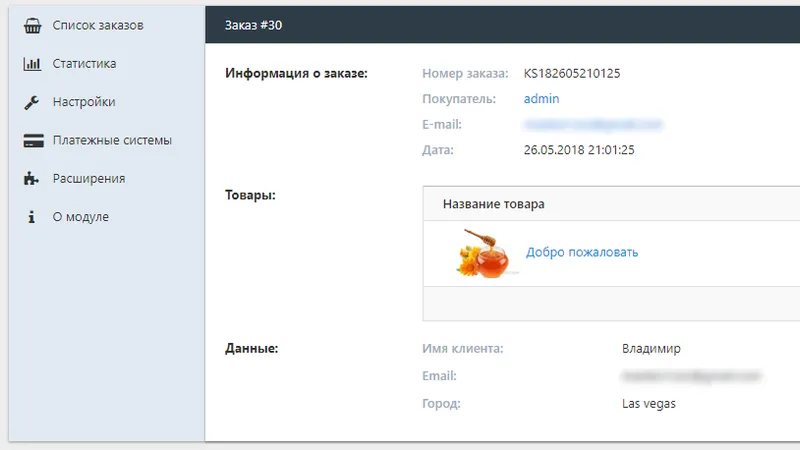Image resolution: width=800 pixels, height=450 pixels.
Task: Open Платежные системы in the sidebar
Action: 112,140
